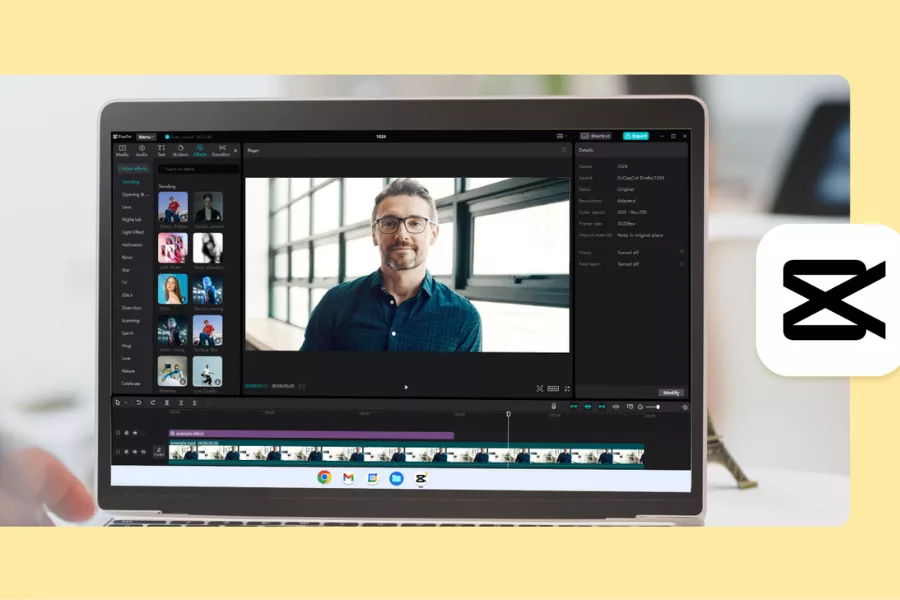Toggle auto snapping in timeline
Screen dimensions: 900x600
point(588,407)
